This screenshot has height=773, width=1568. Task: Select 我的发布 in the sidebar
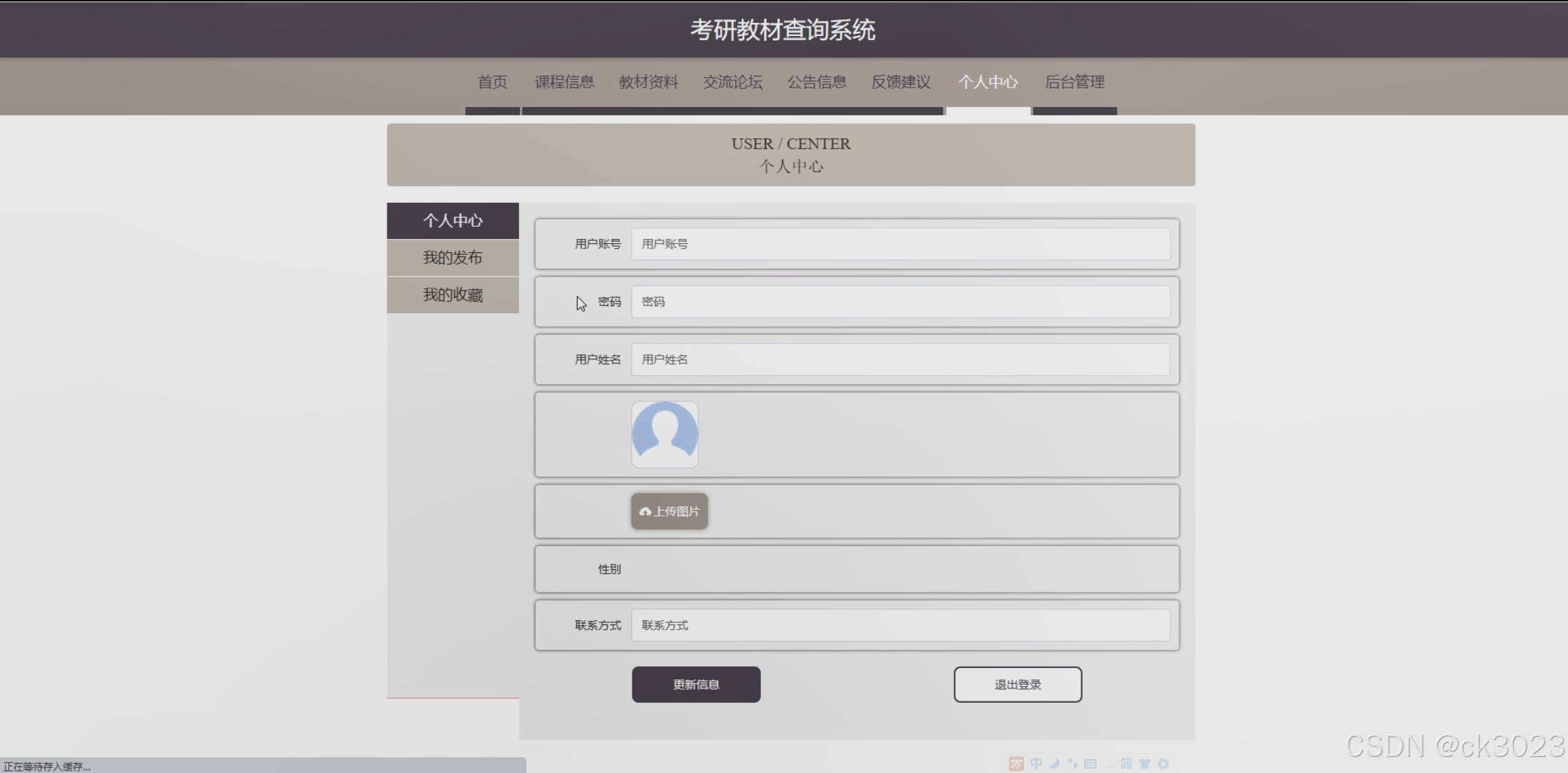(453, 258)
